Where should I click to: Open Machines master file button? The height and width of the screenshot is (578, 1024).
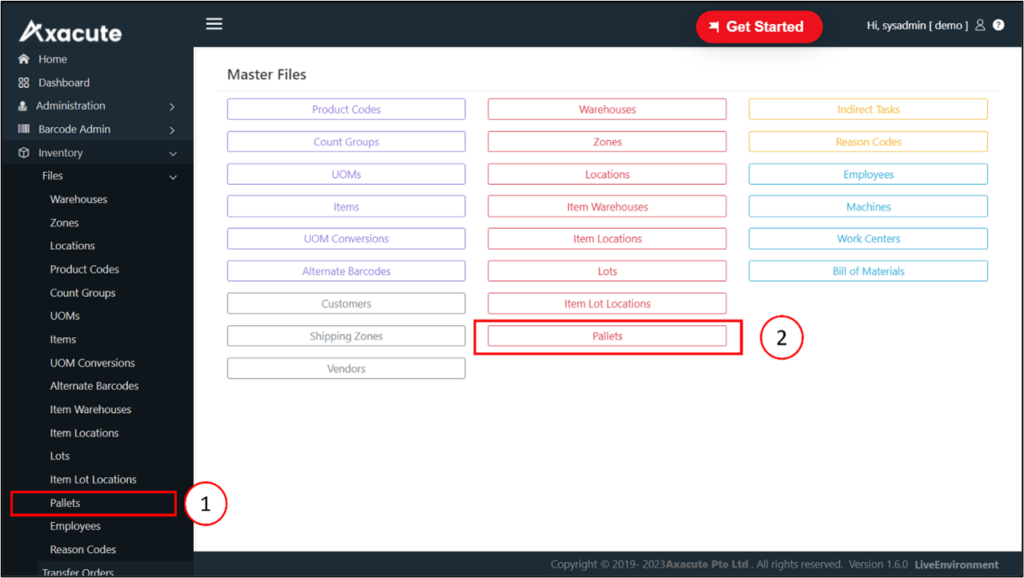click(868, 206)
